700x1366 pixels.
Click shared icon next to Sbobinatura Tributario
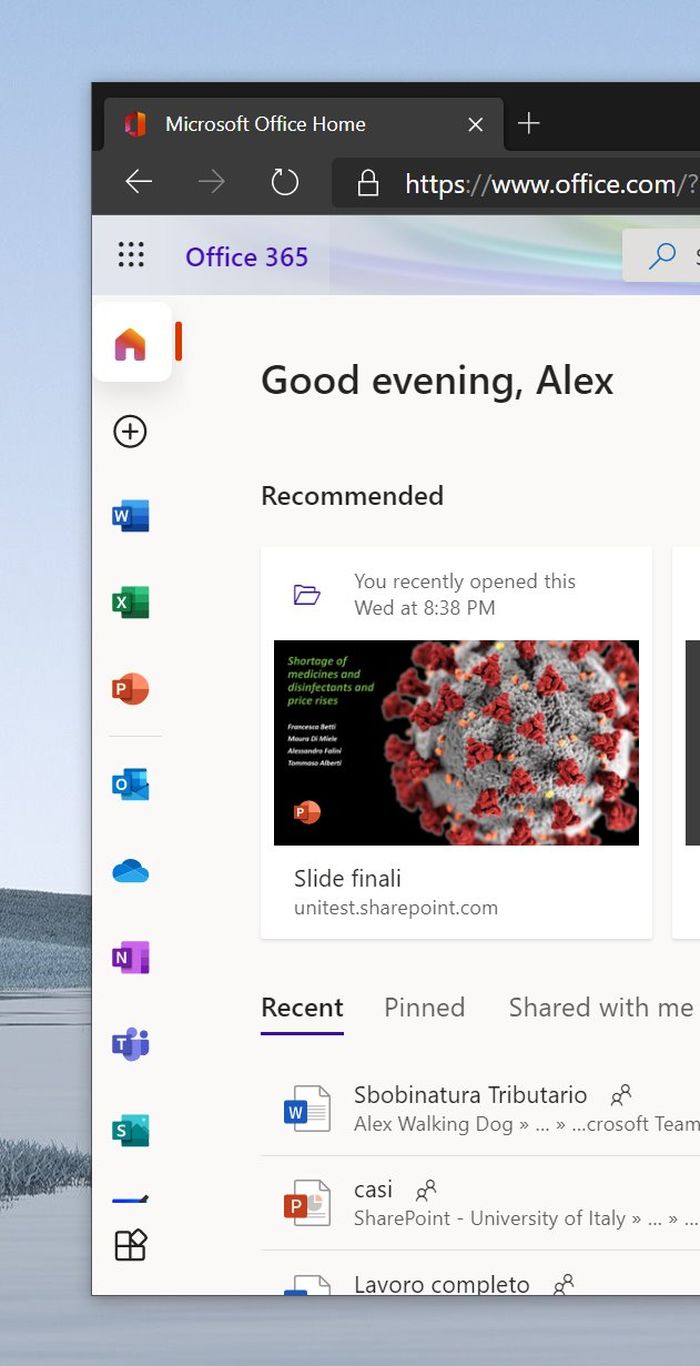(621, 1095)
